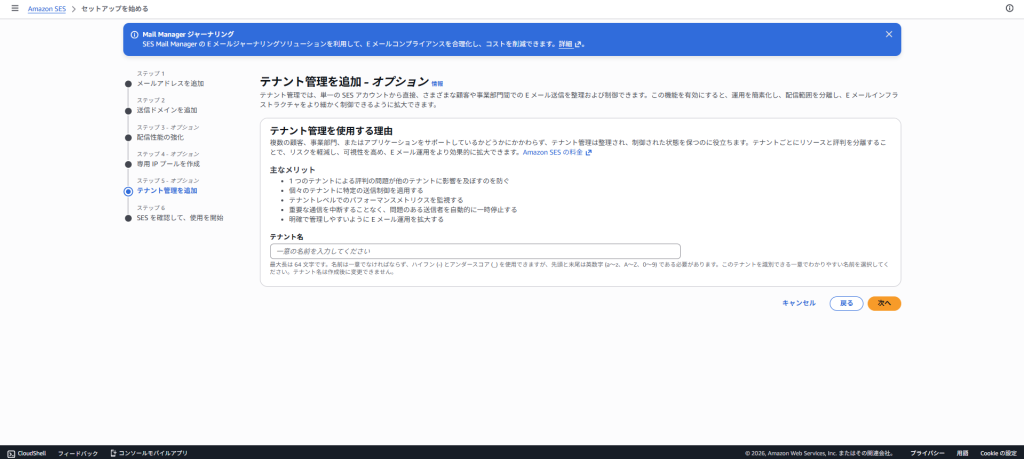This screenshot has height=459, width=1024.
Task: Open the CloudShell terminal icon
Action: [10, 453]
